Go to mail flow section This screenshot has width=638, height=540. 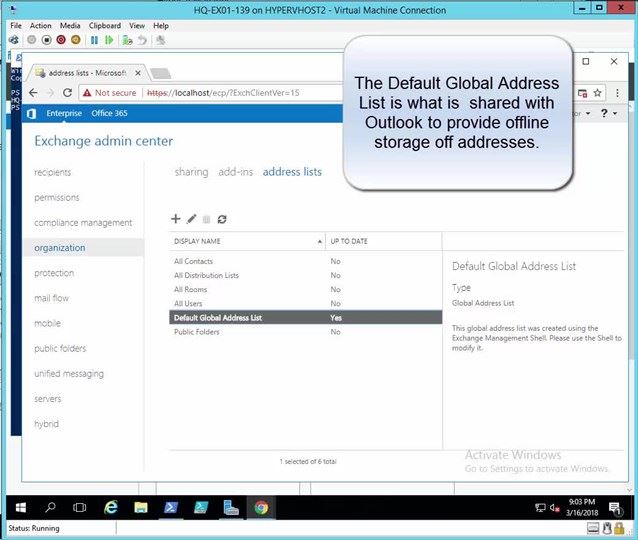52,298
